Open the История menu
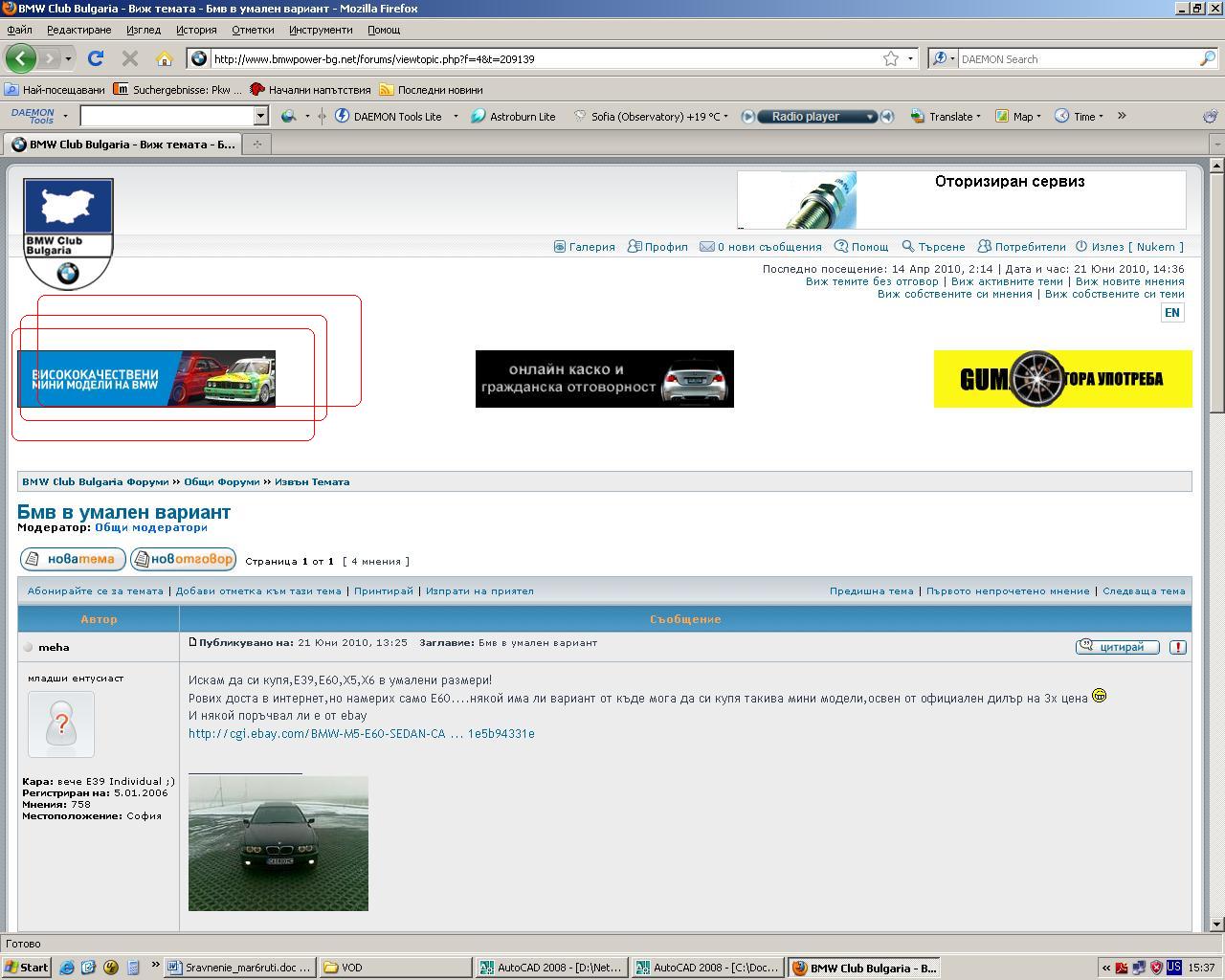 [x=195, y=30]
